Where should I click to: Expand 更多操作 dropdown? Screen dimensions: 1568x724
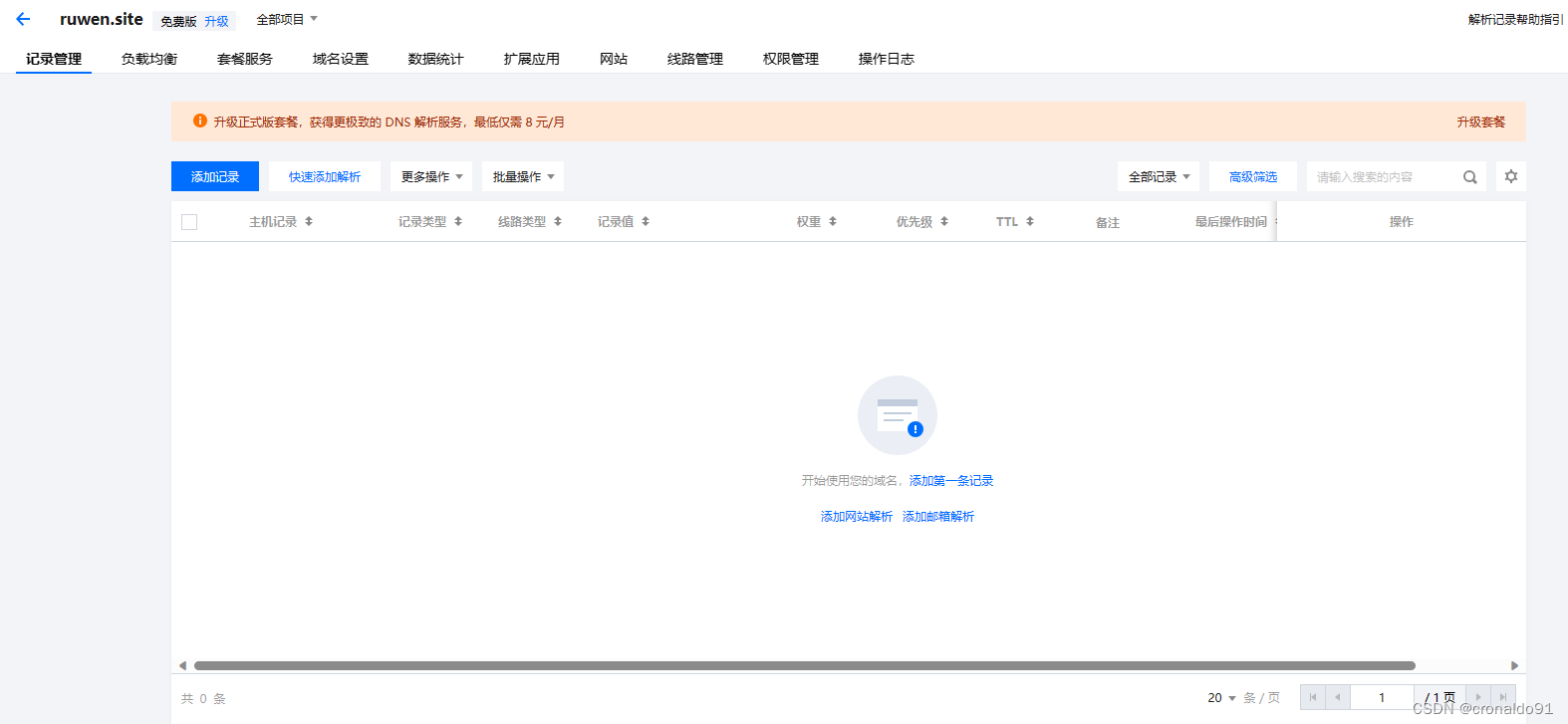431,176
